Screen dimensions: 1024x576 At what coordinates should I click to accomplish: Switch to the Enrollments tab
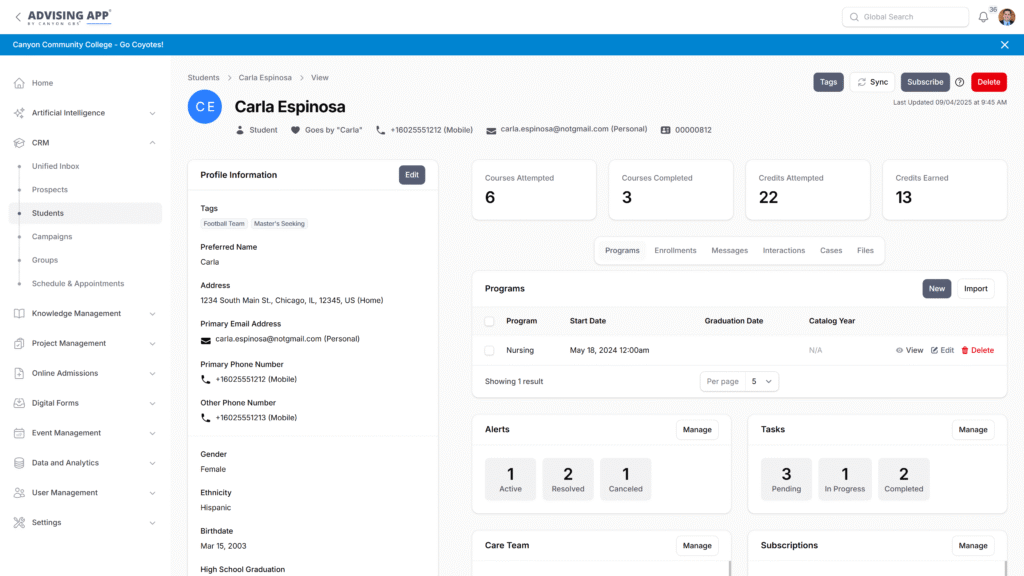click(675, 250)
